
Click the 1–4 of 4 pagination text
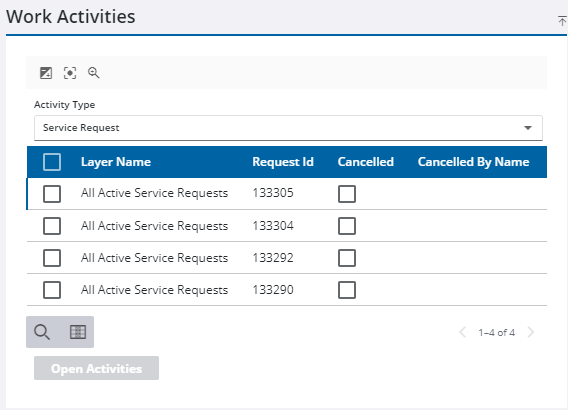pos(496,332)
